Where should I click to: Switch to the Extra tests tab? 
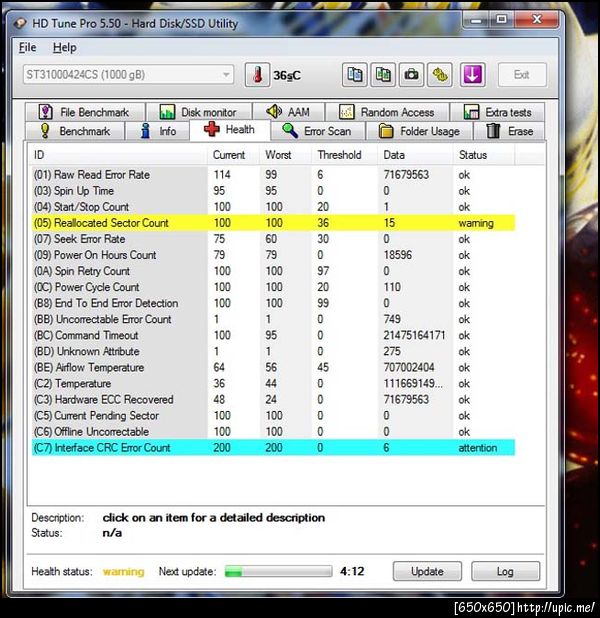[x=498, y=112]
